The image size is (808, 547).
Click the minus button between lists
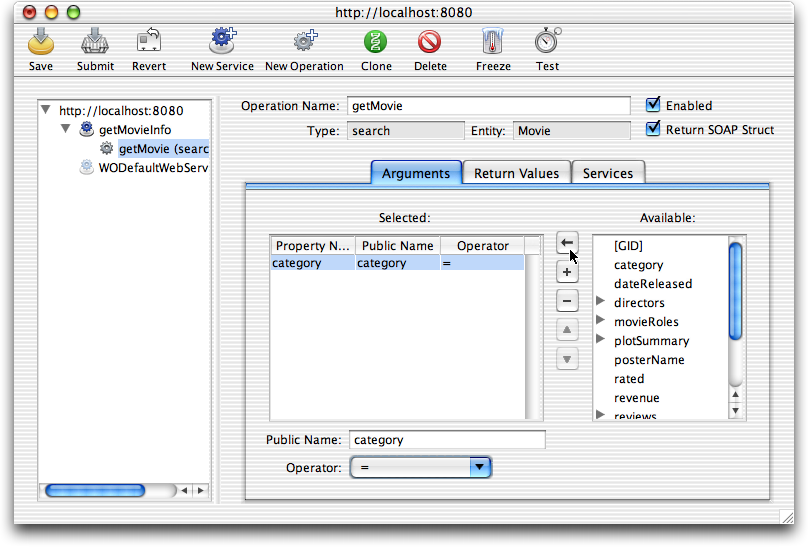coord(567,301)
